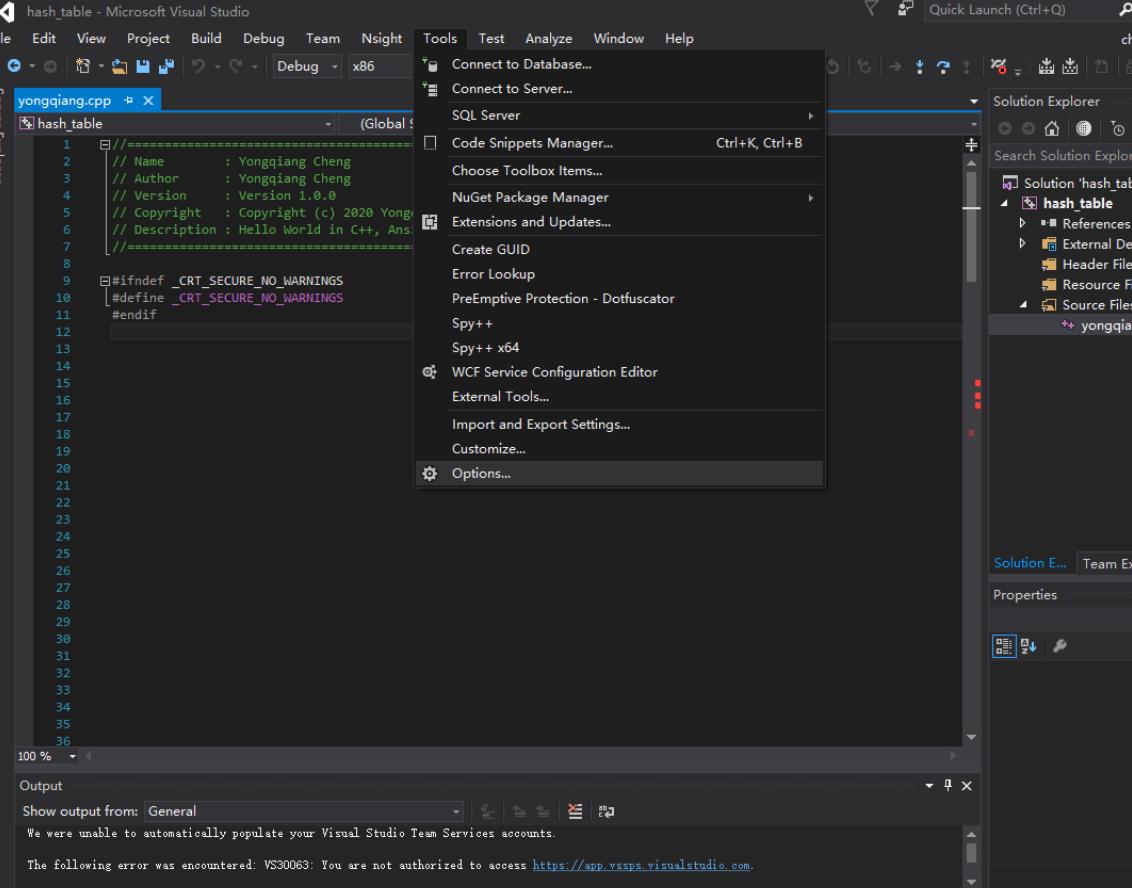Viewport: 1132px width, 888px height.
Task: Open Extensions and Updates
Action: 532,222
